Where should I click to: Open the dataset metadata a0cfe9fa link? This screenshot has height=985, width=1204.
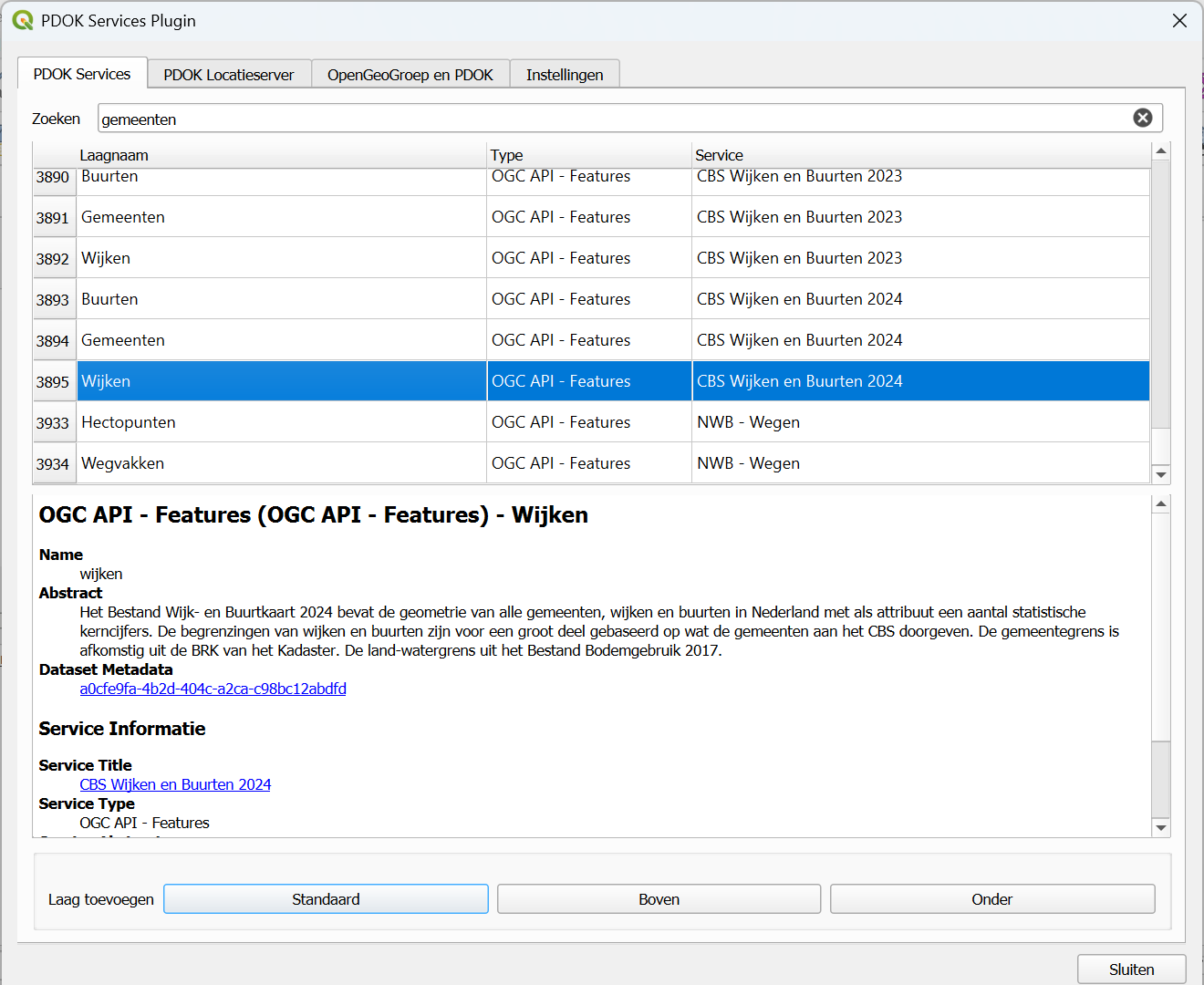[x=213, y=689]
